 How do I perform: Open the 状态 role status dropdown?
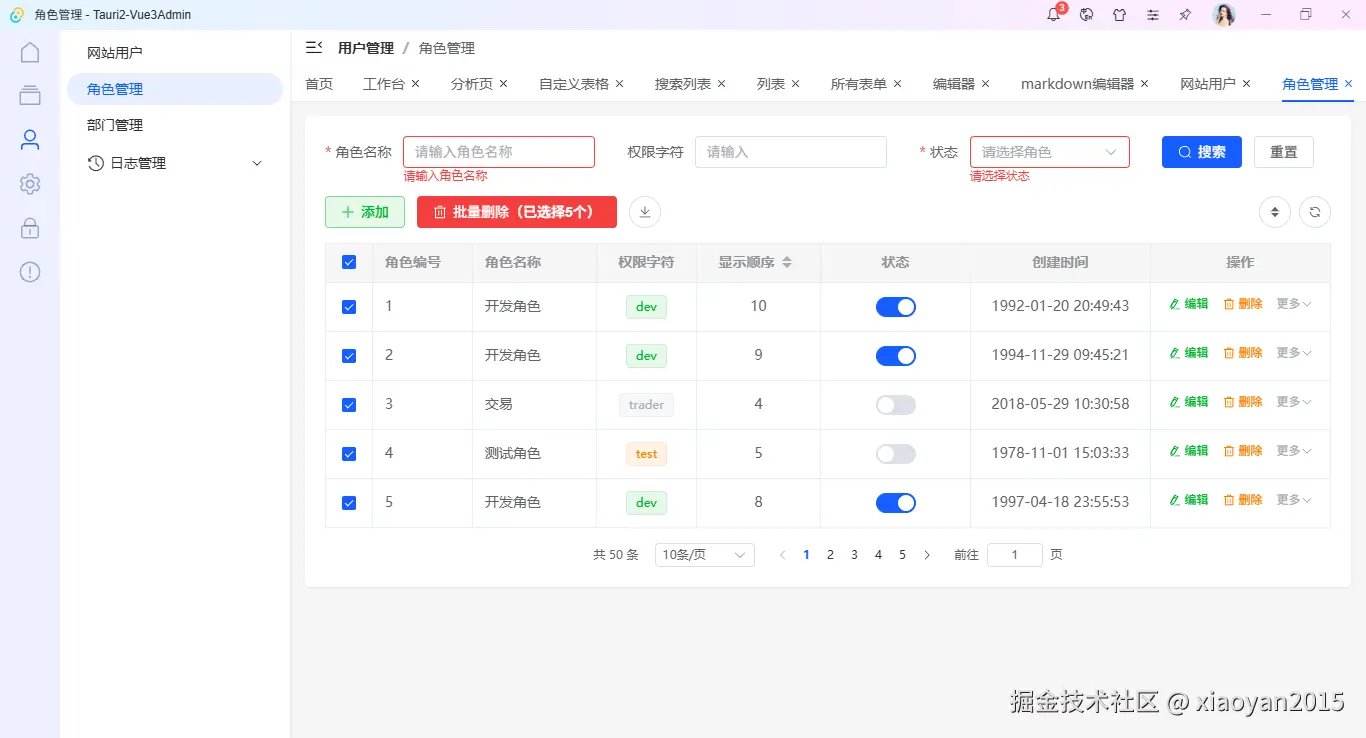(x=1049, y=151)
